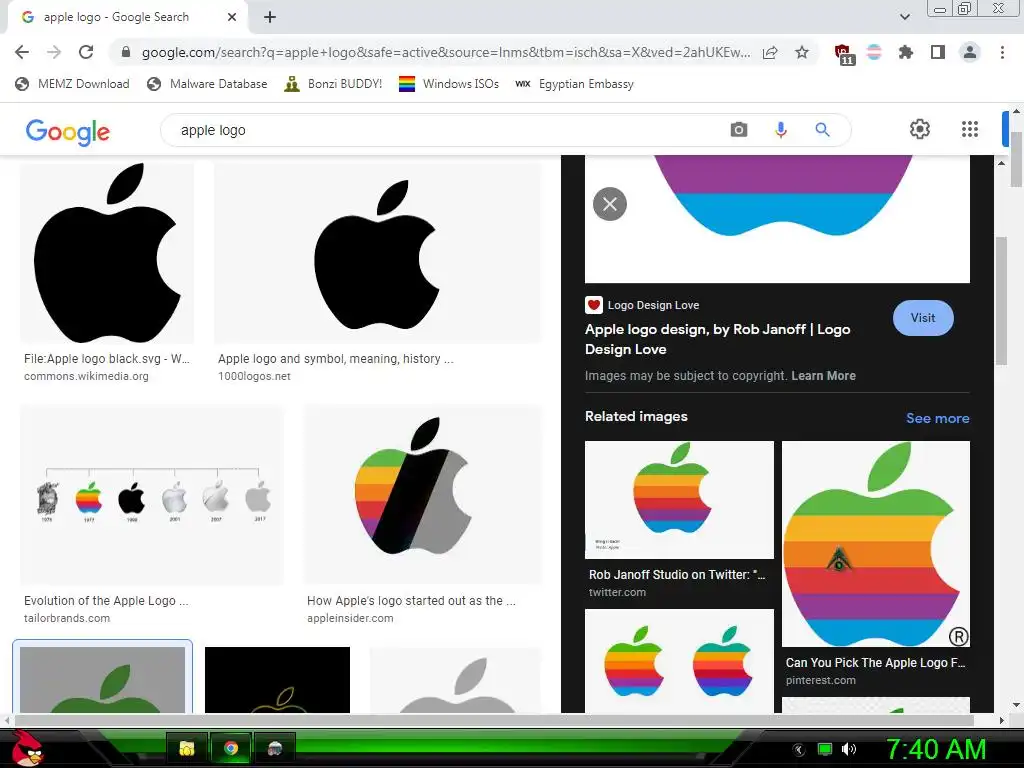Open the MEMZ Download bookmark

(72, 84)
